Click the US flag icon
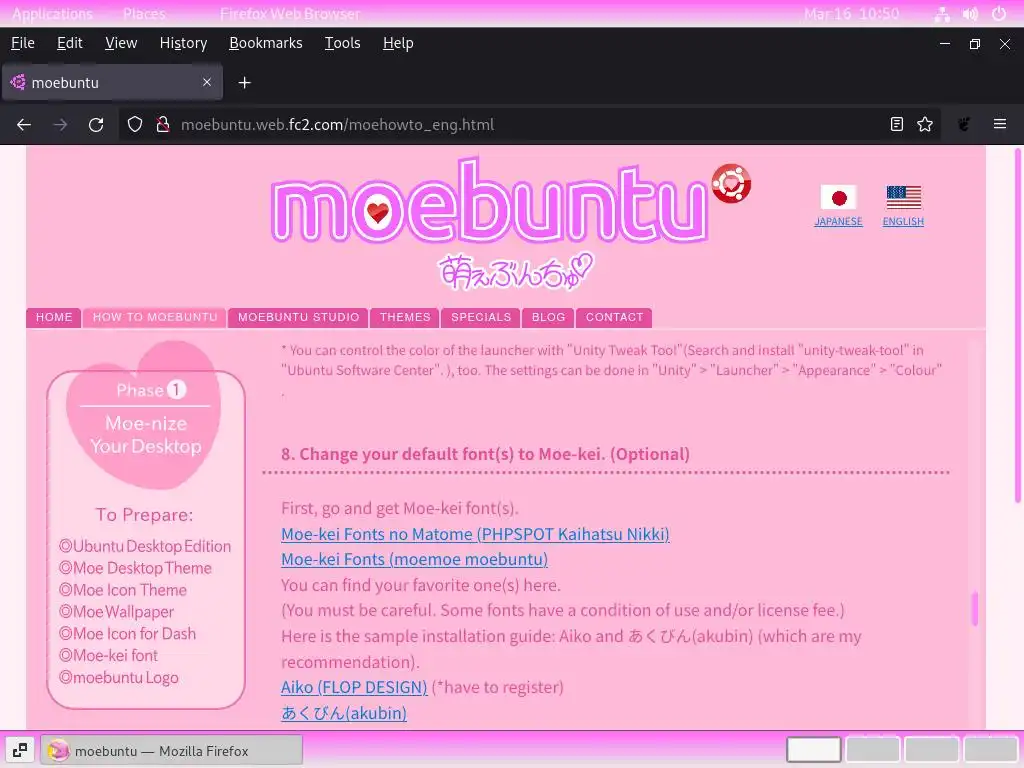The image size is (1024, 768). point(904,197)
